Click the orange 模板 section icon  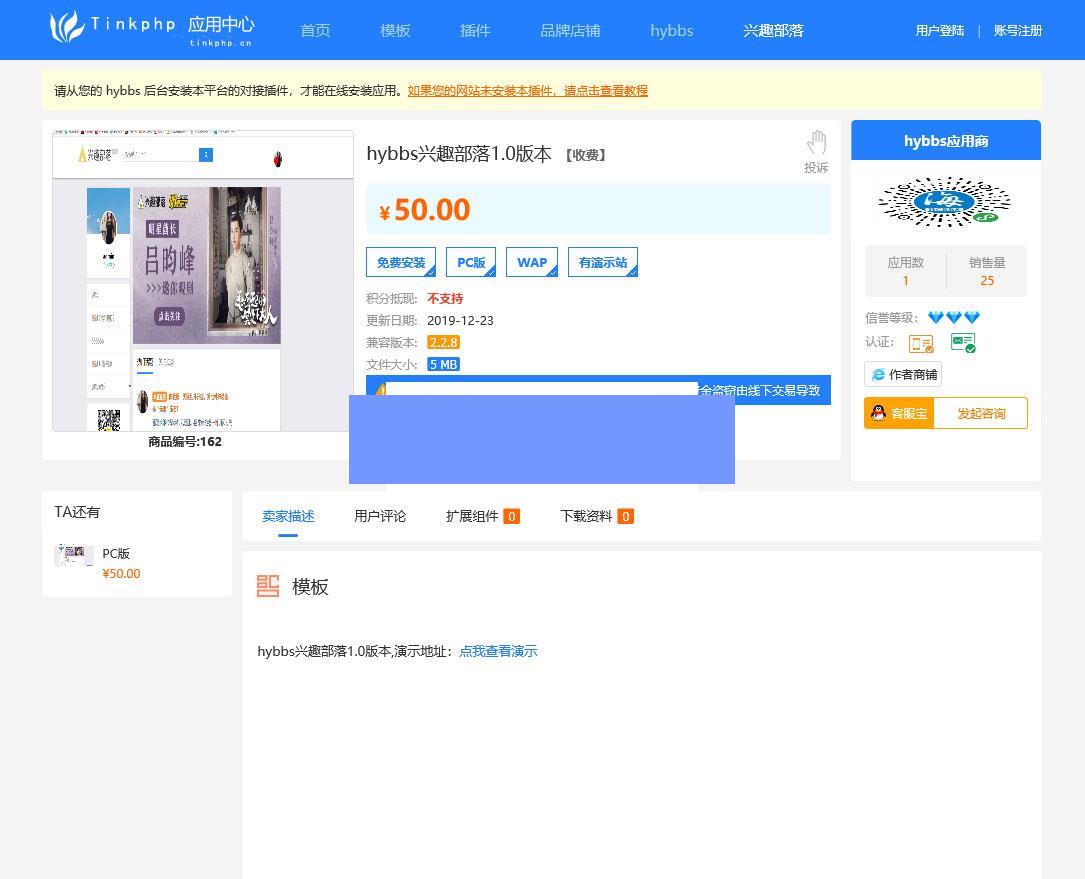268,586
